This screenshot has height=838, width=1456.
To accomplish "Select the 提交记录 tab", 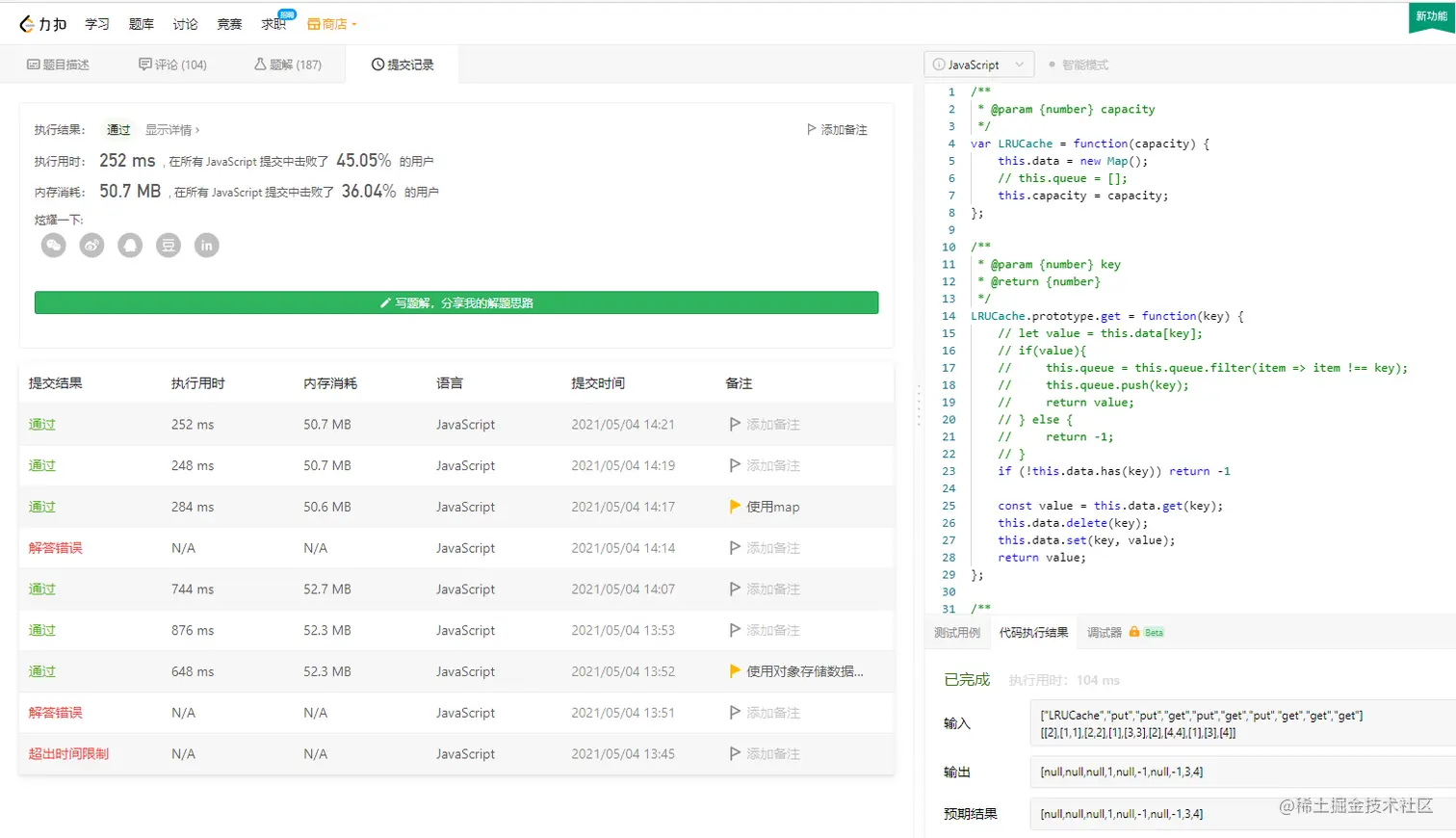I will click(403, 65).
